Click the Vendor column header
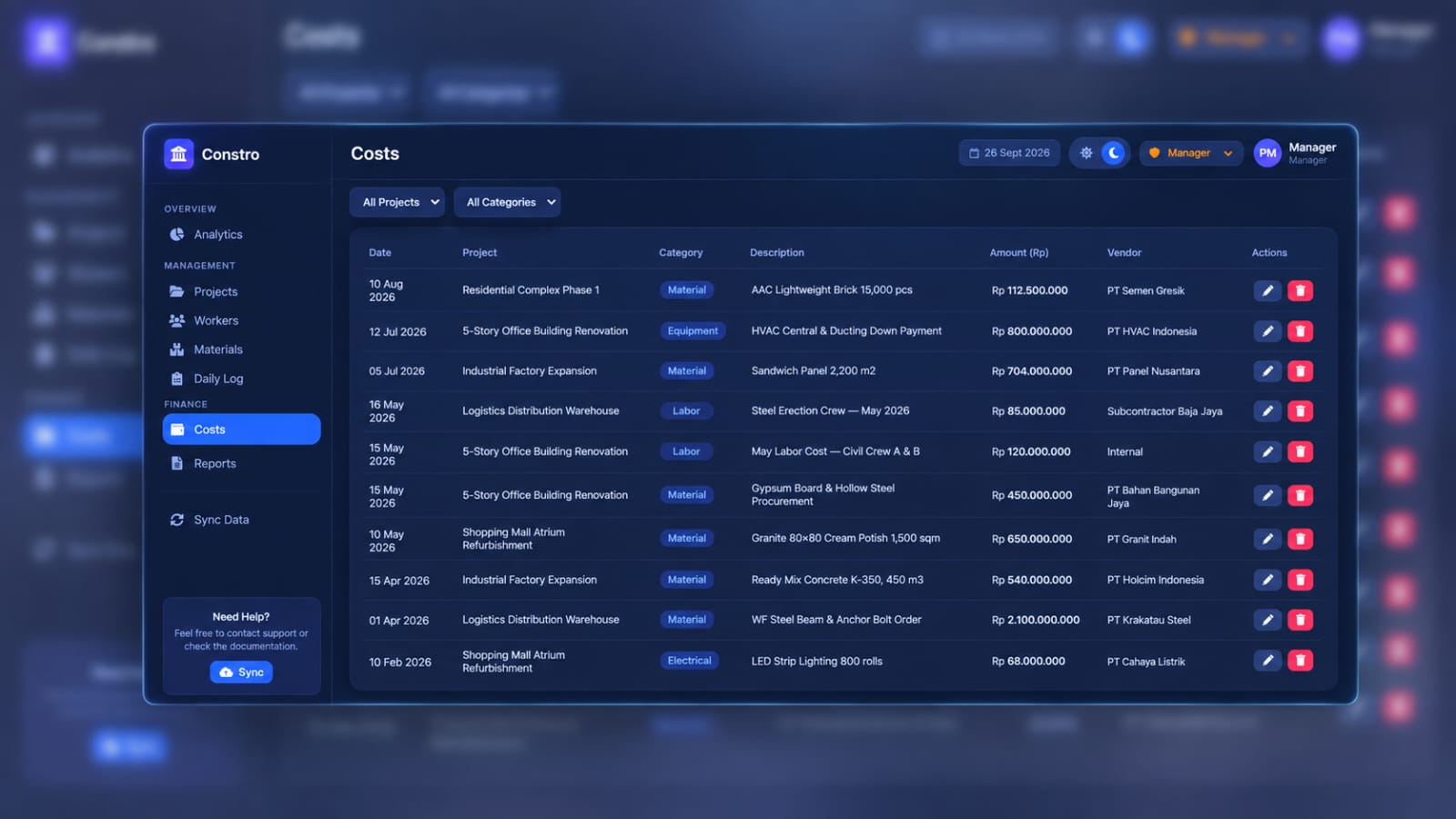Viewport: 1456px width, 819px height. pyautogui.click(x=1124, y=253)
